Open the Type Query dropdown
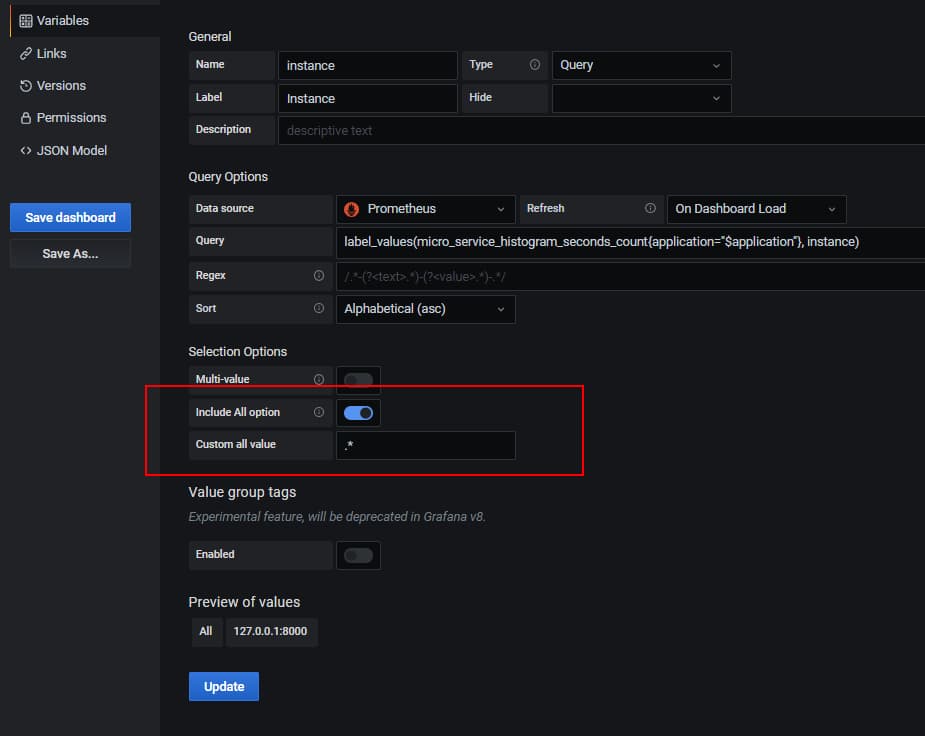 pyautogui.click(x=640, y=65)
